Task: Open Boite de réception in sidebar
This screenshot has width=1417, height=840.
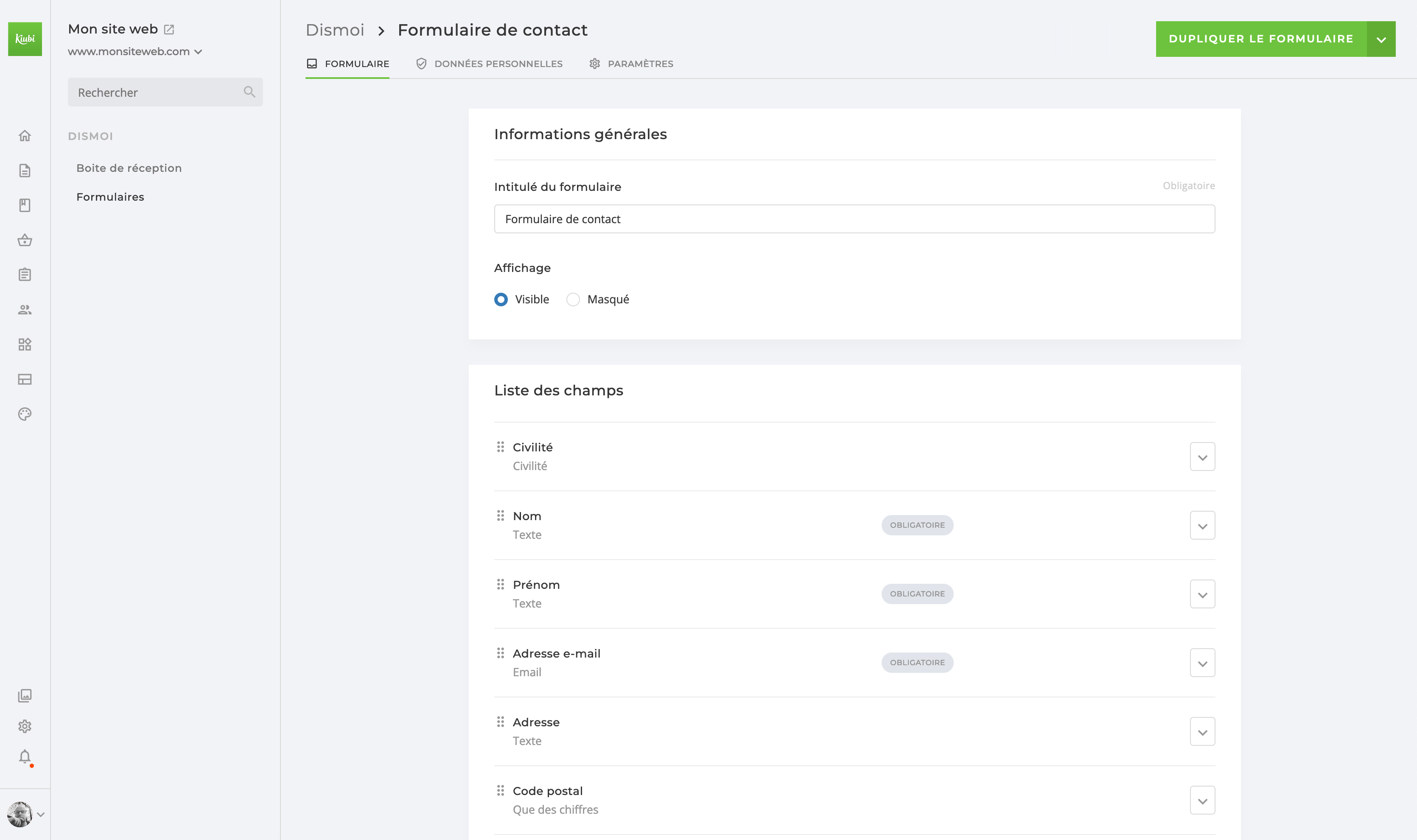Action: tap(129, 168)
